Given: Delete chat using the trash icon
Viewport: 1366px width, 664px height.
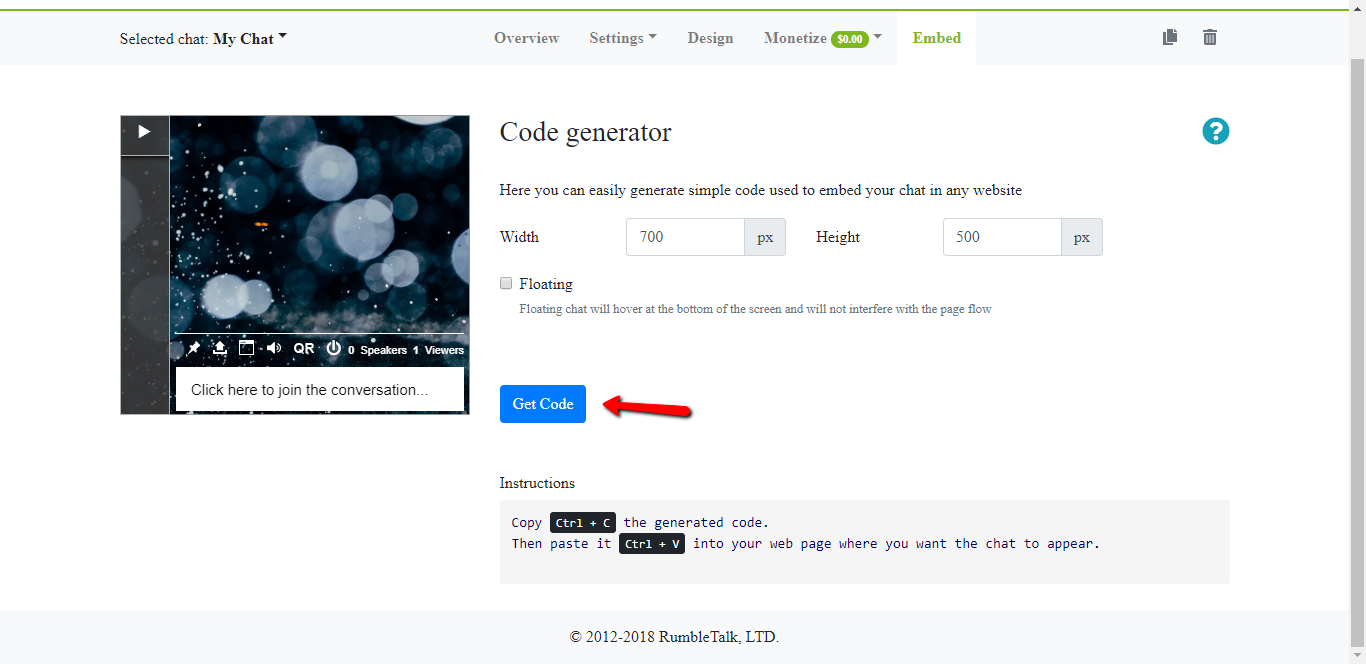Looking at the screenshot, I should pos(1210,37).
